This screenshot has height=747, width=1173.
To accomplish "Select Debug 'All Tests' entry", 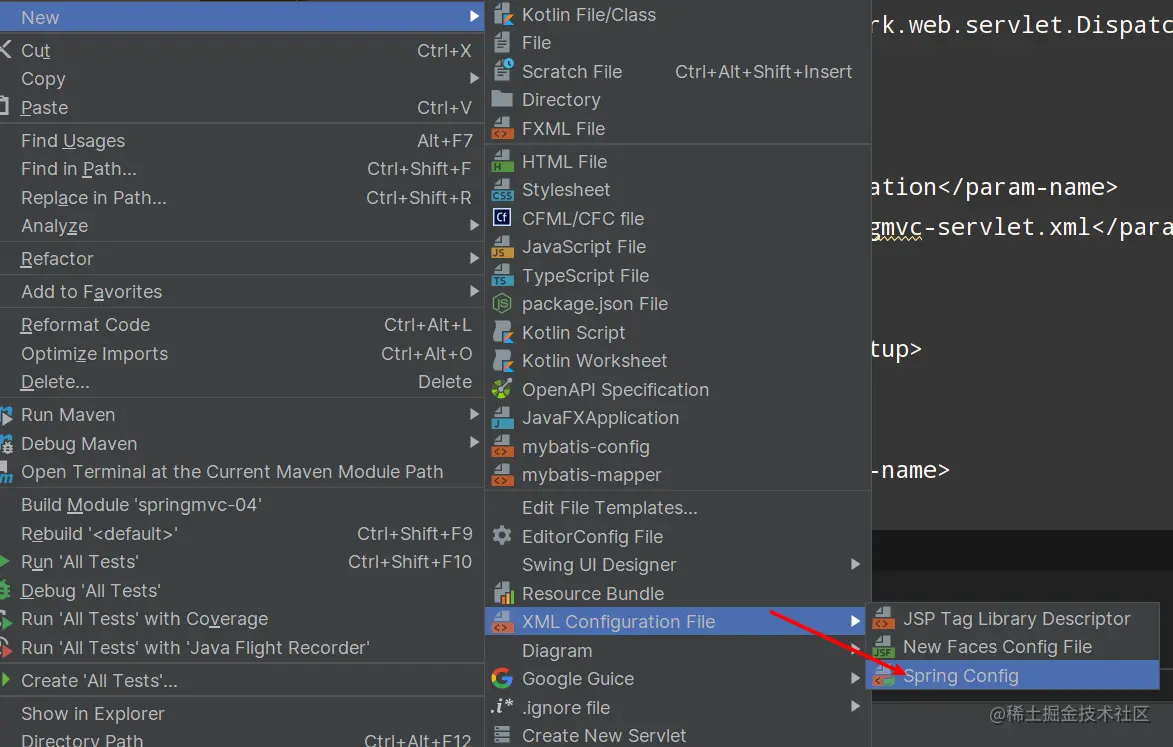I will click(241, 591).
